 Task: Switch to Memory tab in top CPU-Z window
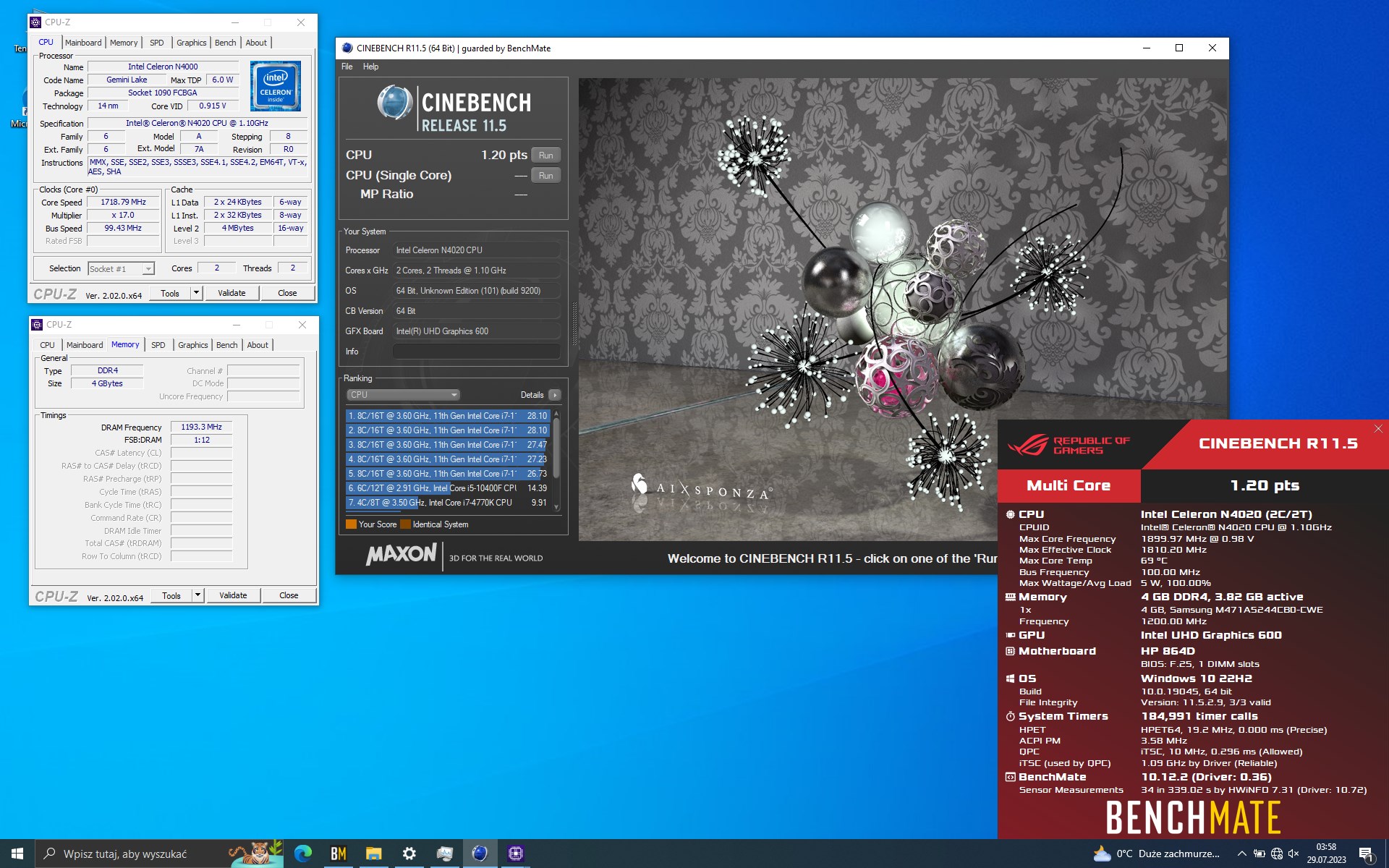[x=124, y=43]
